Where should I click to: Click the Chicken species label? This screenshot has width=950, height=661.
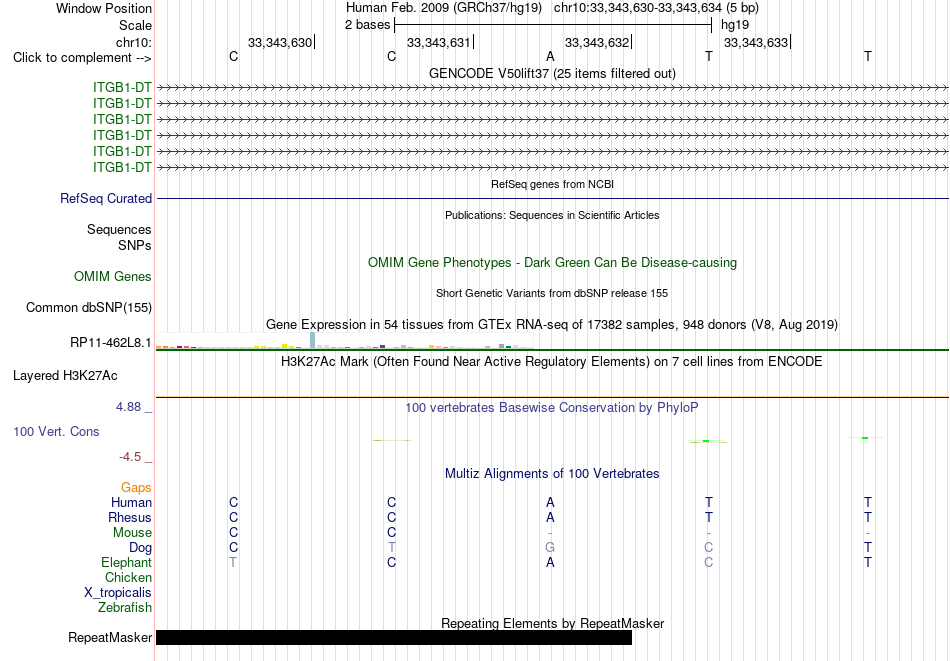pyautogui.click(x=128, y=577)
